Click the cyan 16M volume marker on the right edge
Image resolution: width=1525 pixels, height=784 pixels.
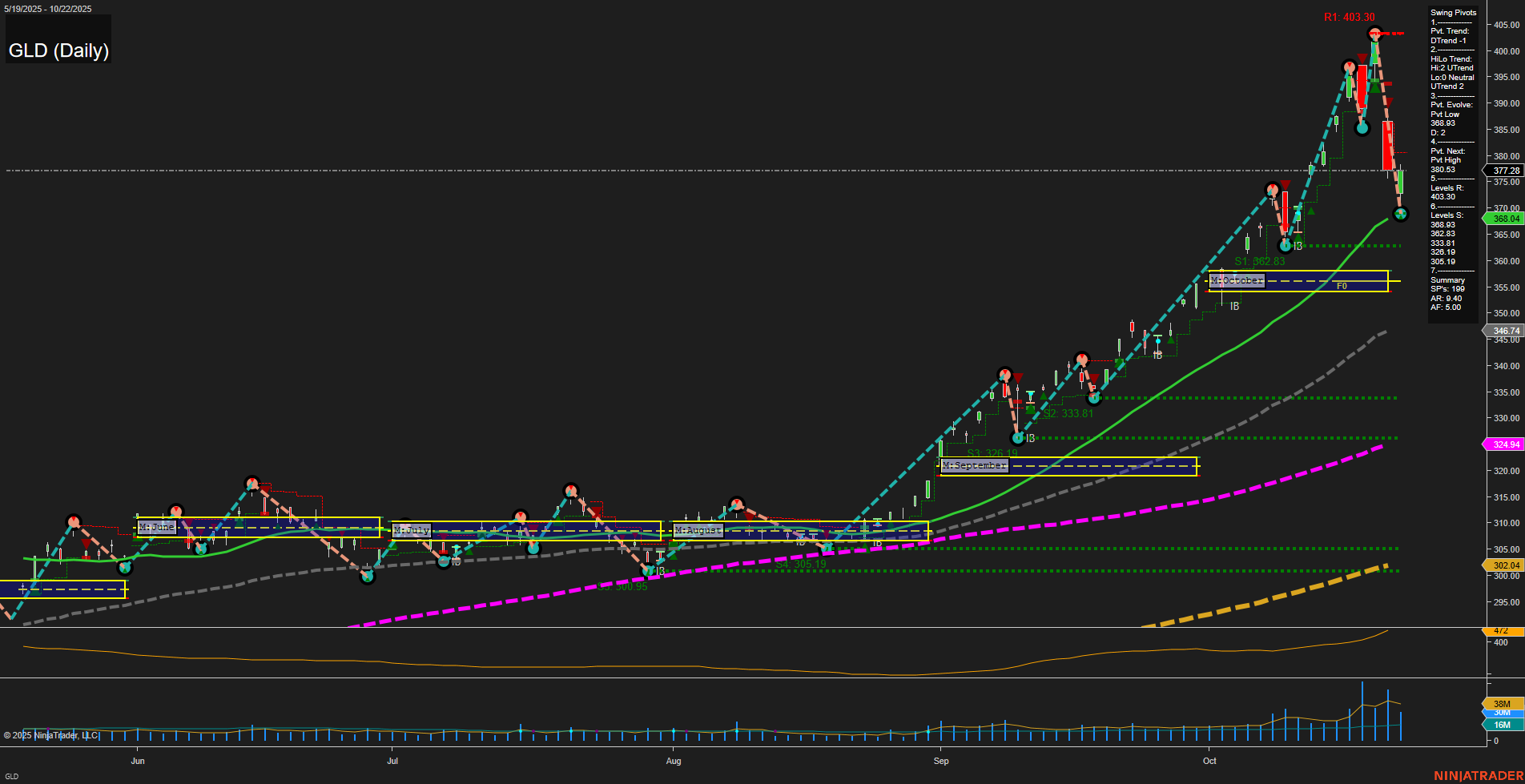tap(1501, 725)
